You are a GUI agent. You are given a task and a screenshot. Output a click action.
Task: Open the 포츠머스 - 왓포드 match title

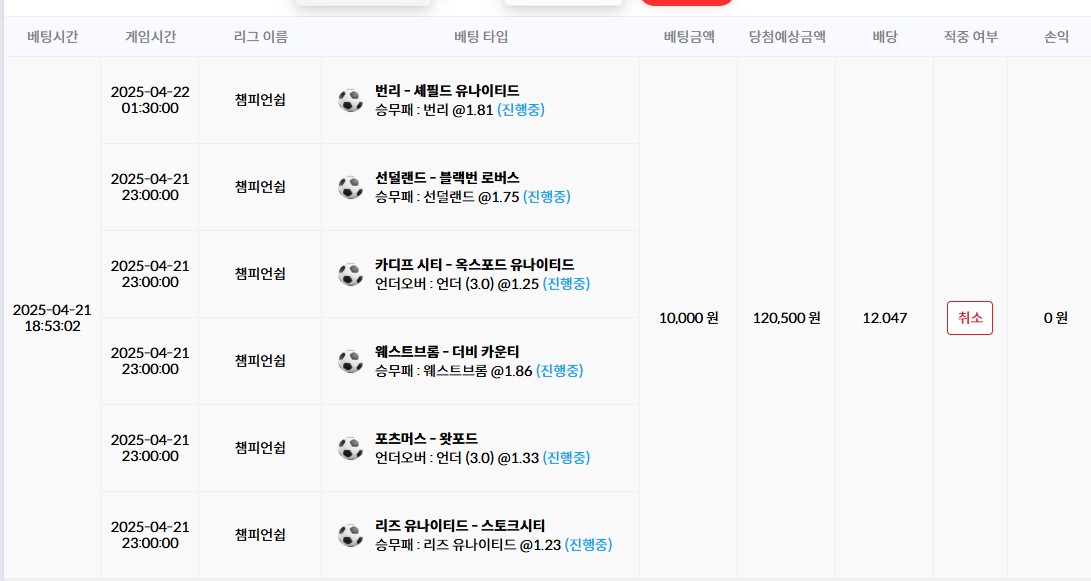coord(426,439)
